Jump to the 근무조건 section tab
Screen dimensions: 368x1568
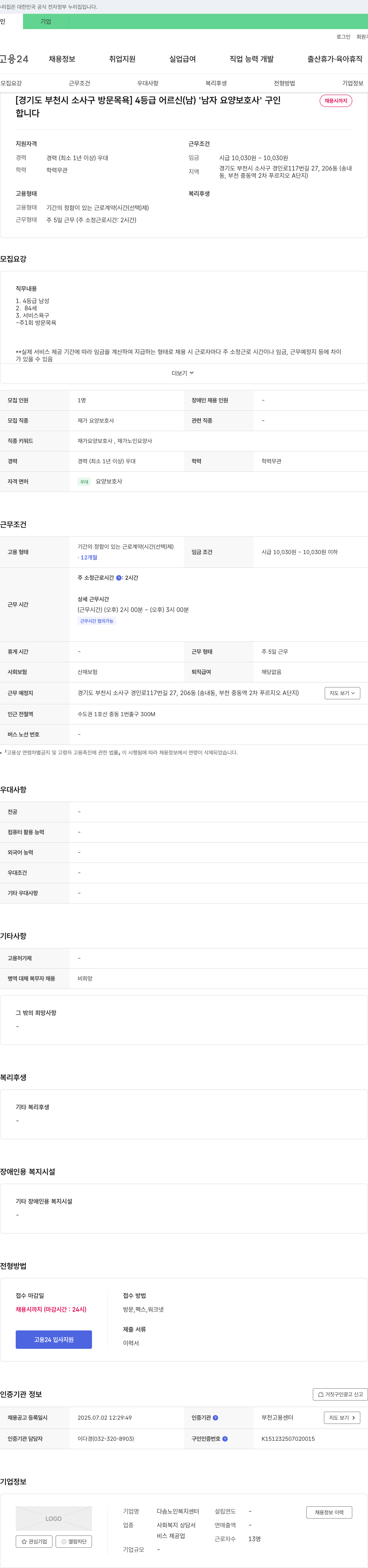click(79, 84)
